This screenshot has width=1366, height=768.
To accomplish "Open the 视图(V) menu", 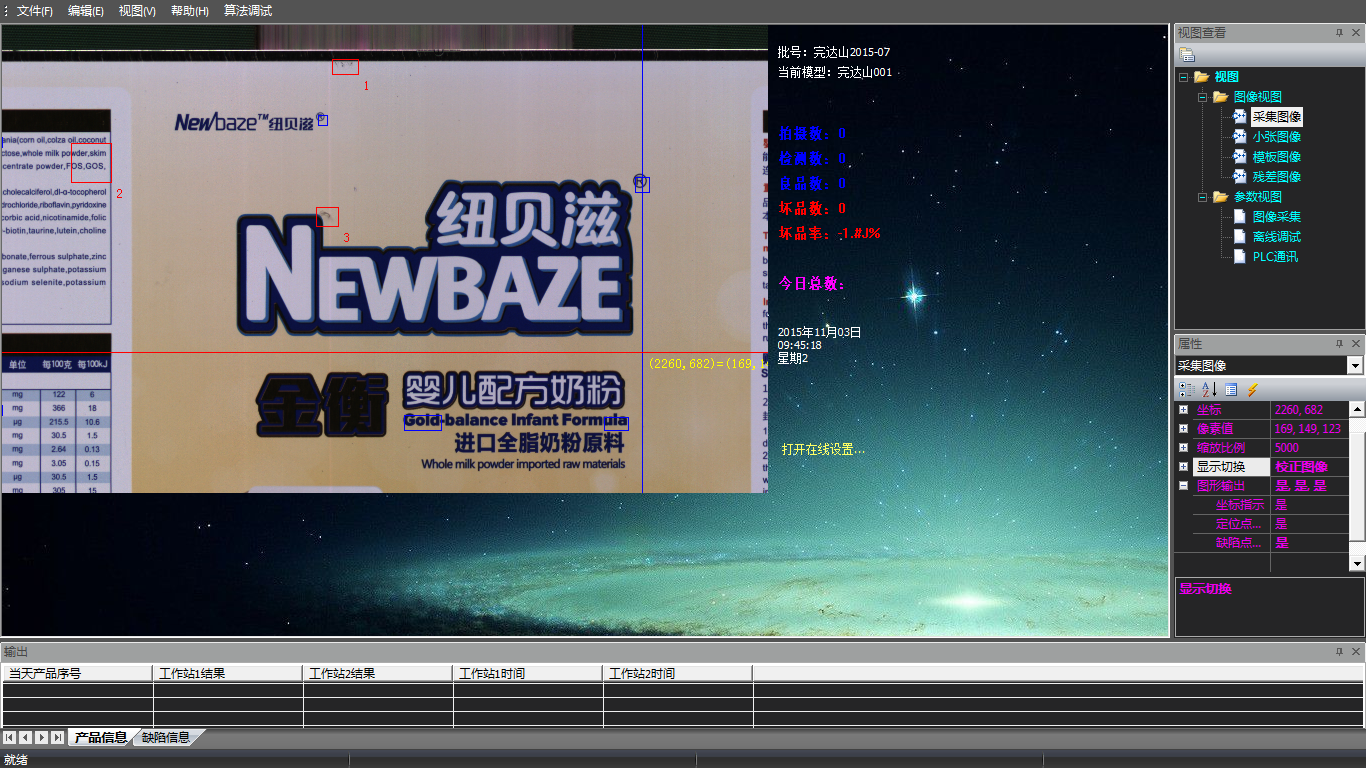I will tap(137, 11).
